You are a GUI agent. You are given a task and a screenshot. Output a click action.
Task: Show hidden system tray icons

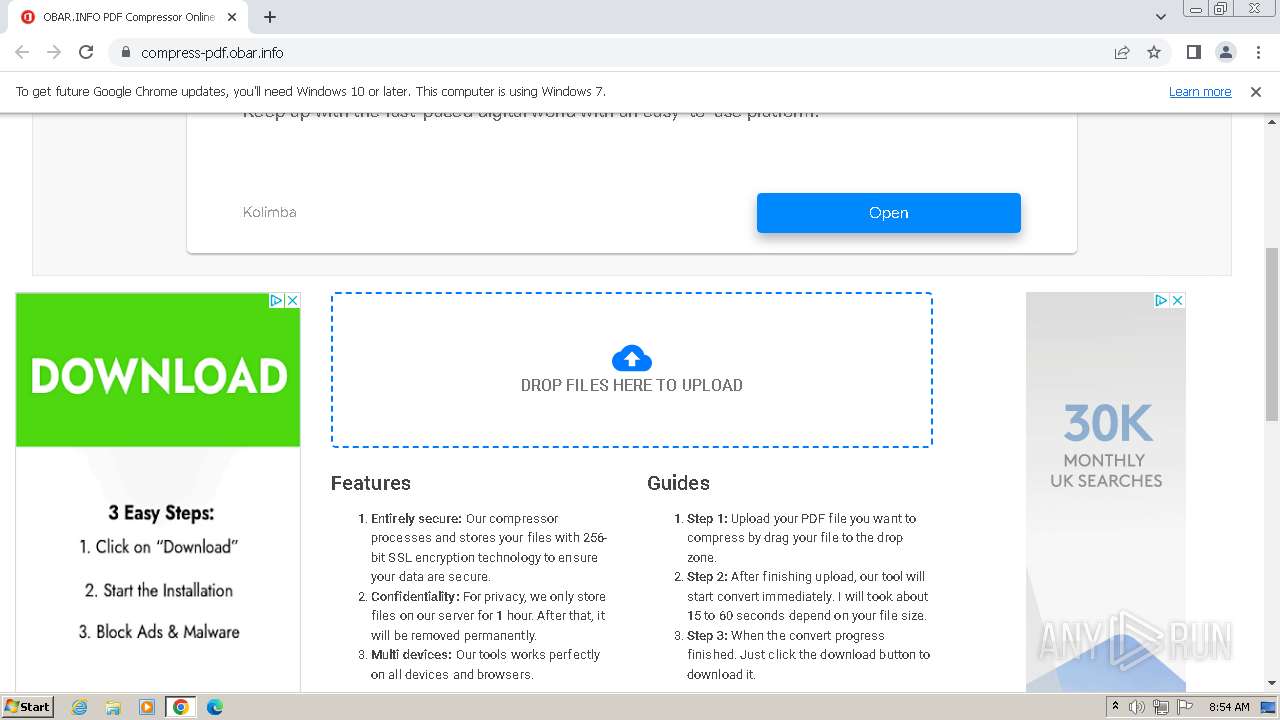coord(1115,707)
